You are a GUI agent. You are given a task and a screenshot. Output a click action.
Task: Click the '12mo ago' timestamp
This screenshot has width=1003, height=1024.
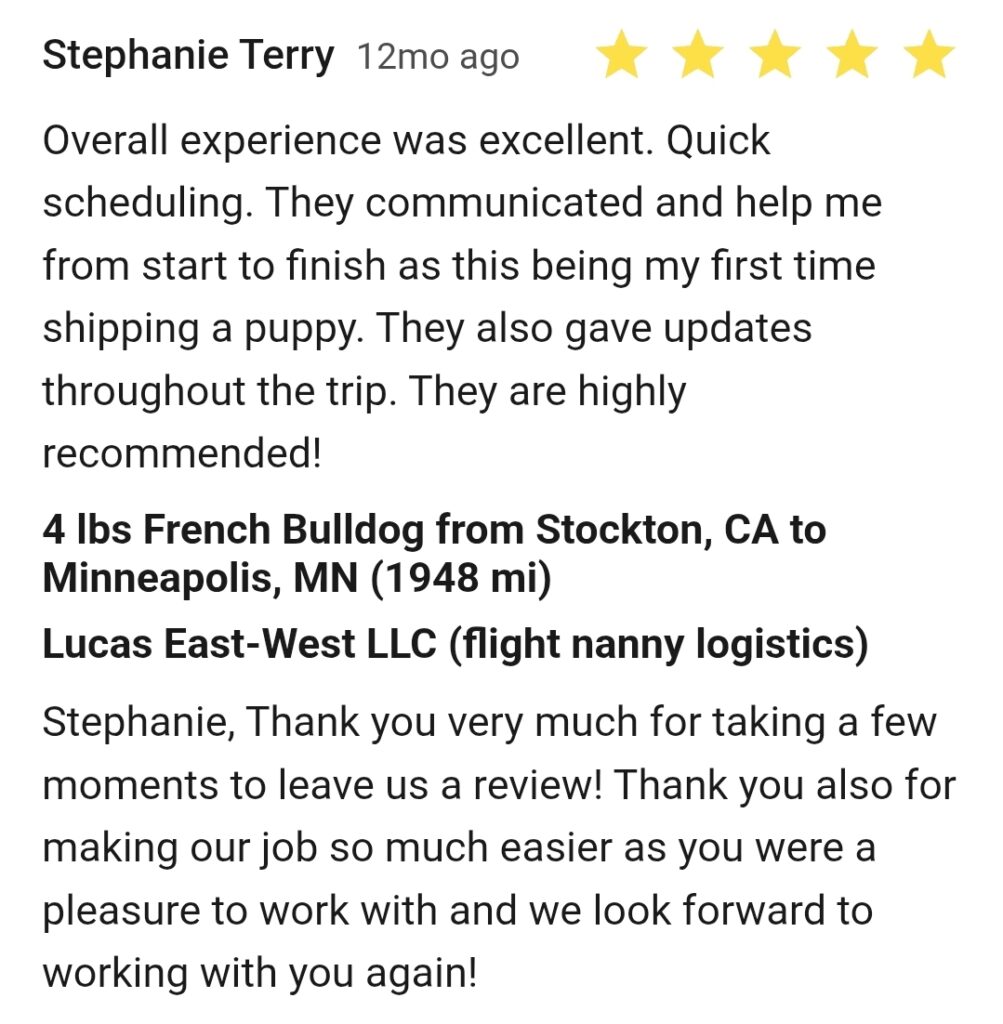point(438,57)
